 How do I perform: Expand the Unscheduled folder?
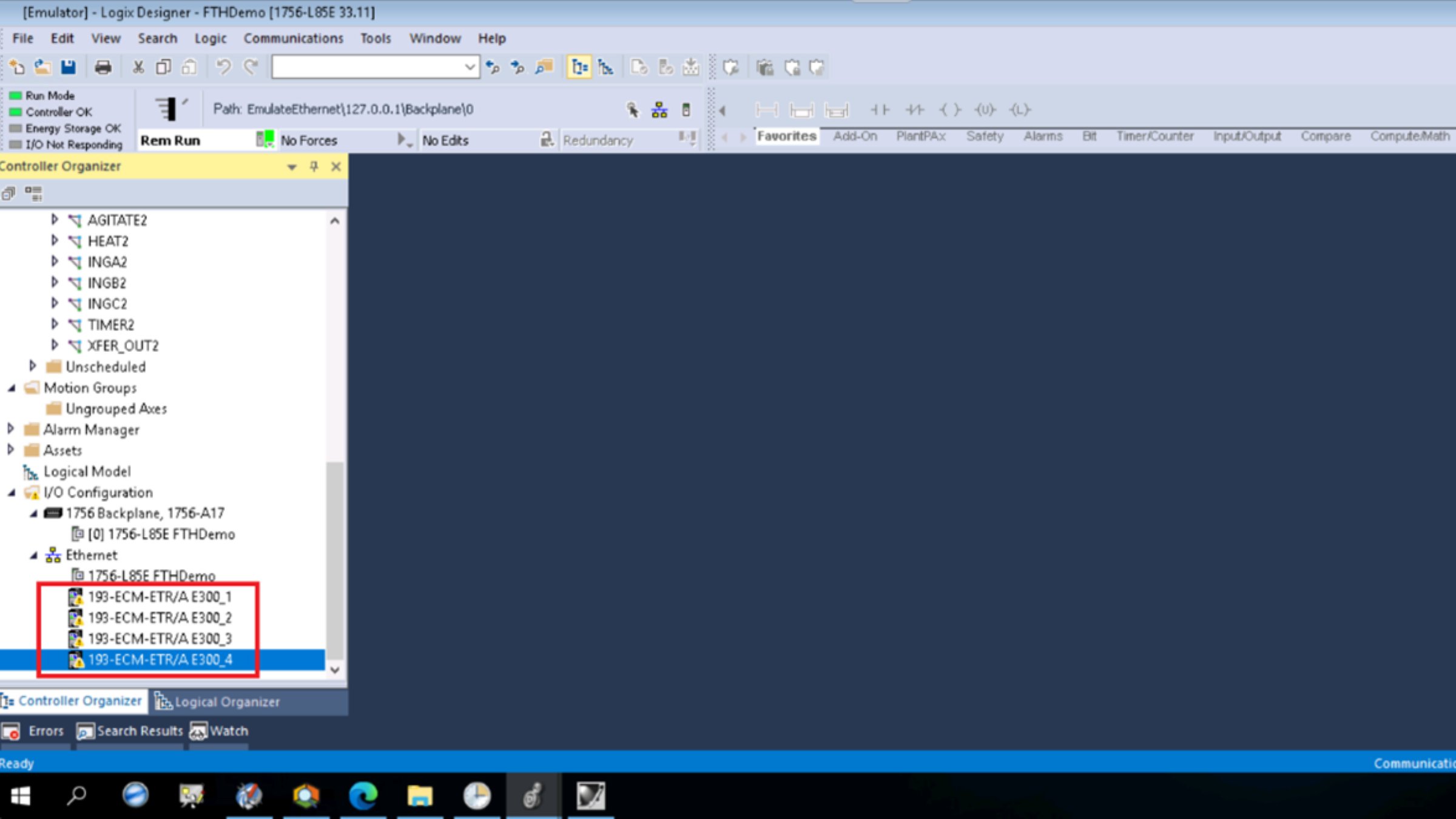33,366
